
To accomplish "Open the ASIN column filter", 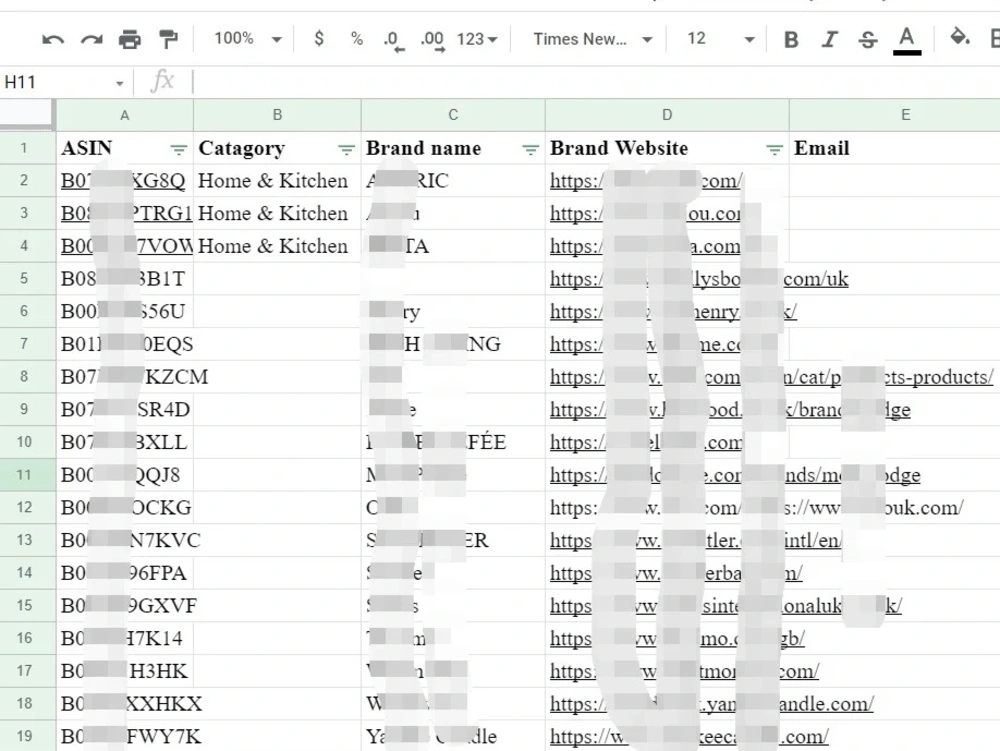I will [x=179, y=150].
